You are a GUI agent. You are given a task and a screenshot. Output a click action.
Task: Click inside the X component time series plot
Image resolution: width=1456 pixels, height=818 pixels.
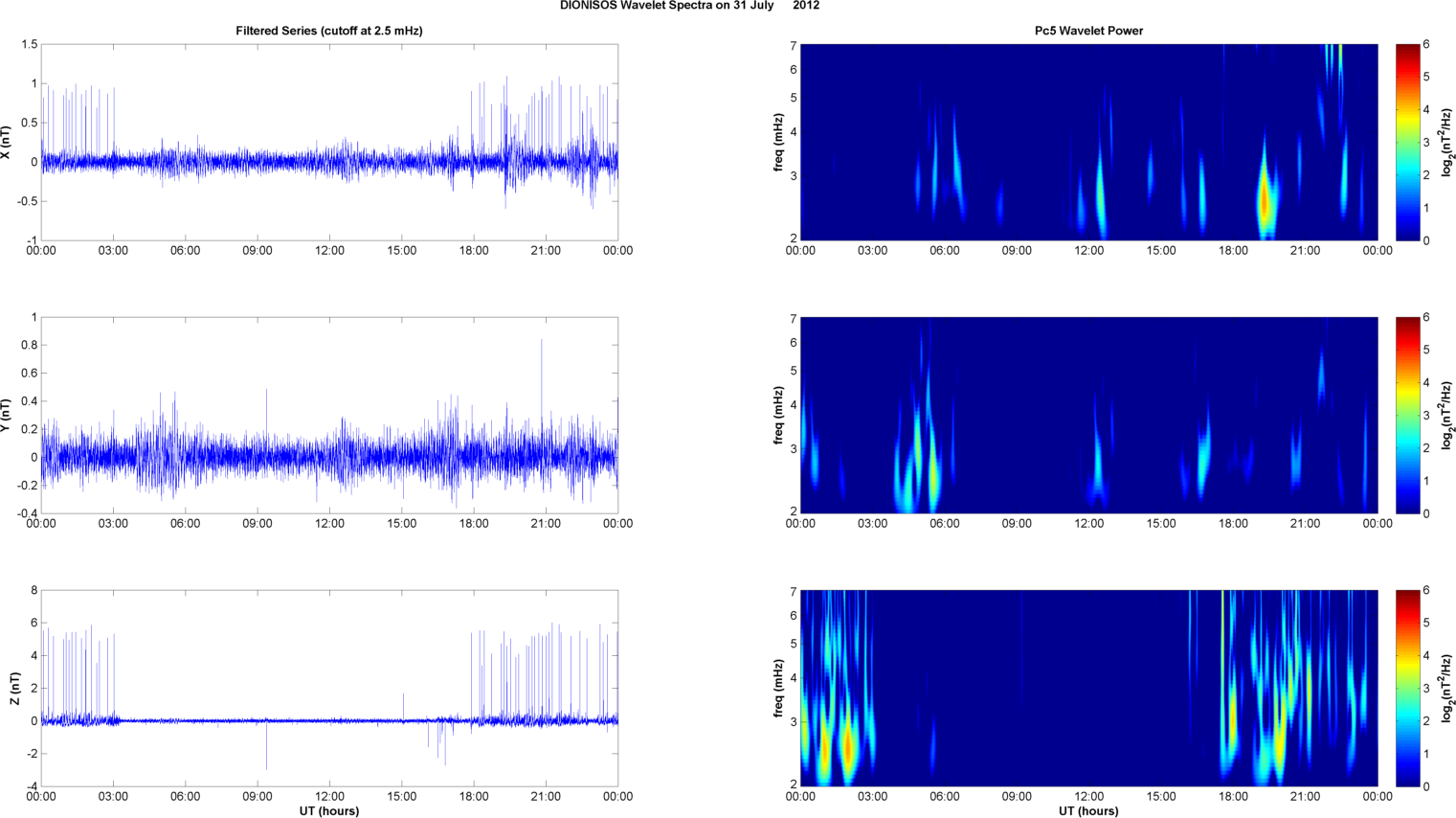pos(329,143)
